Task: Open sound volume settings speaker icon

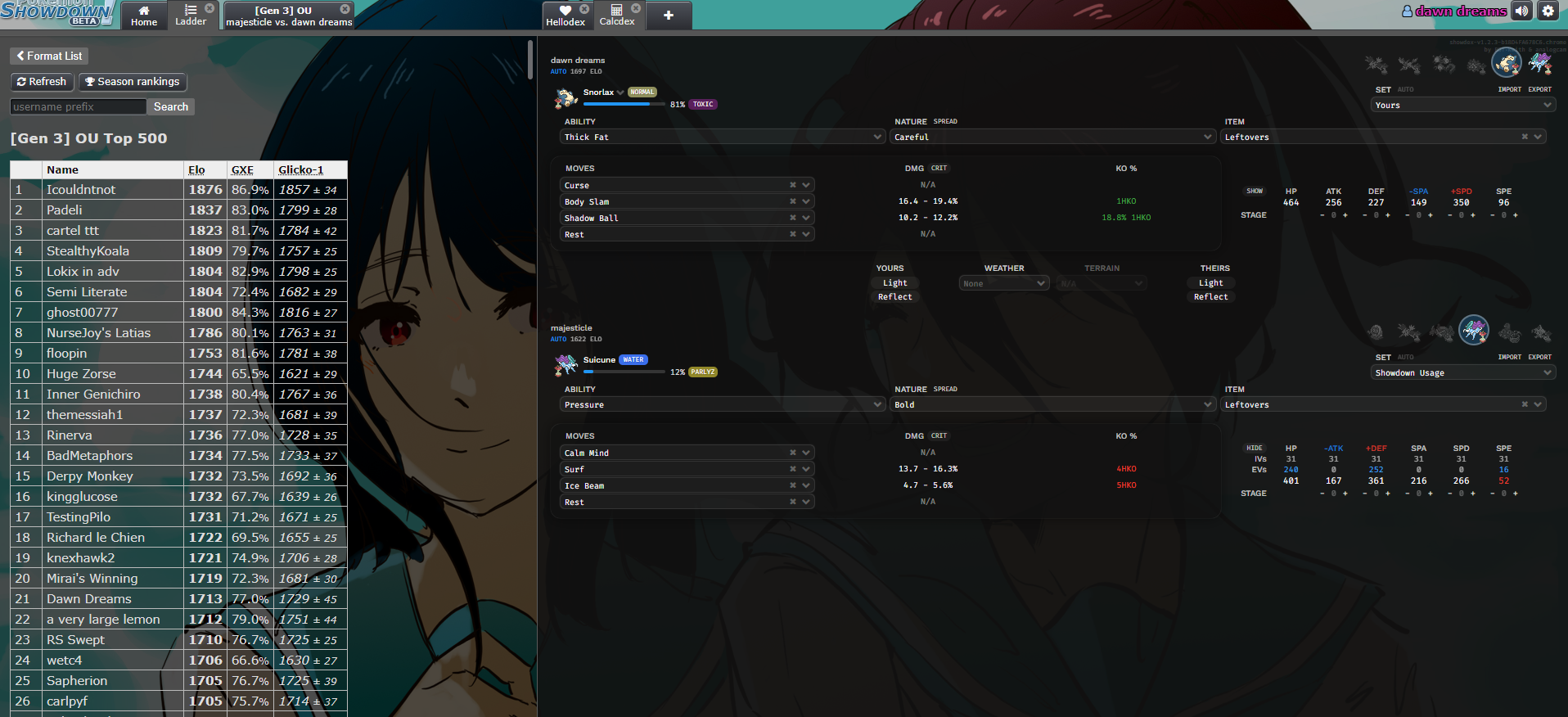Action: tap(1521, 11)
